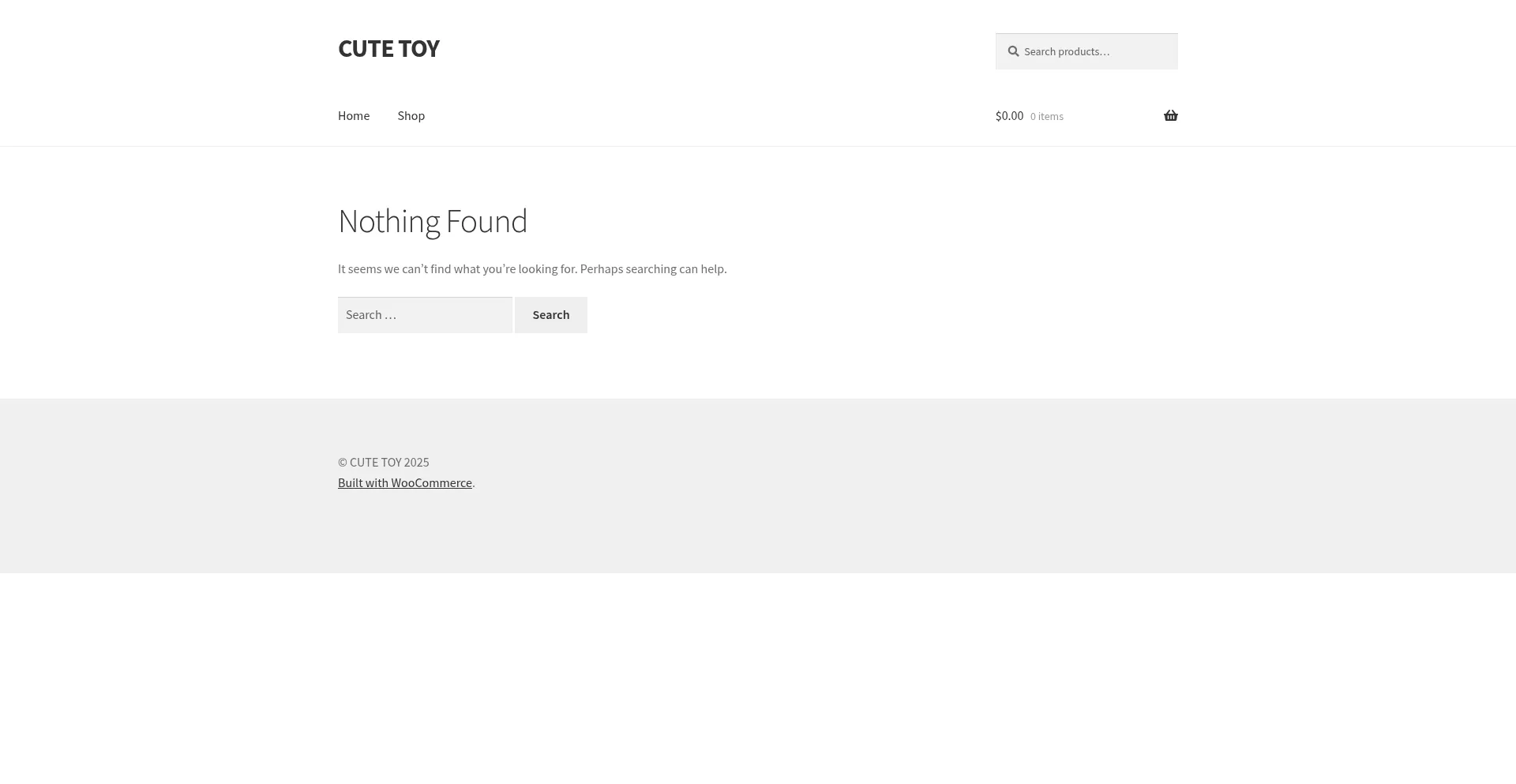Open the Shop menu item
This screenshot has height=784, width=1516.
(x=411, y=116)
